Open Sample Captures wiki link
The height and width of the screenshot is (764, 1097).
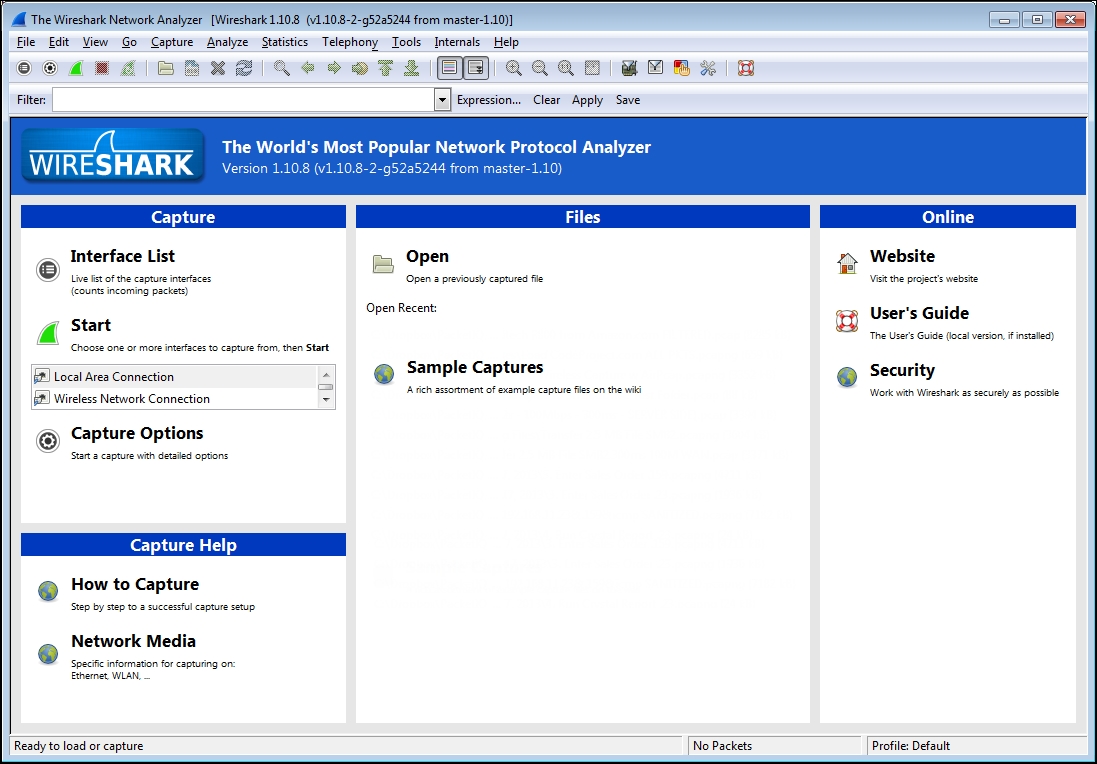point(475,367)
